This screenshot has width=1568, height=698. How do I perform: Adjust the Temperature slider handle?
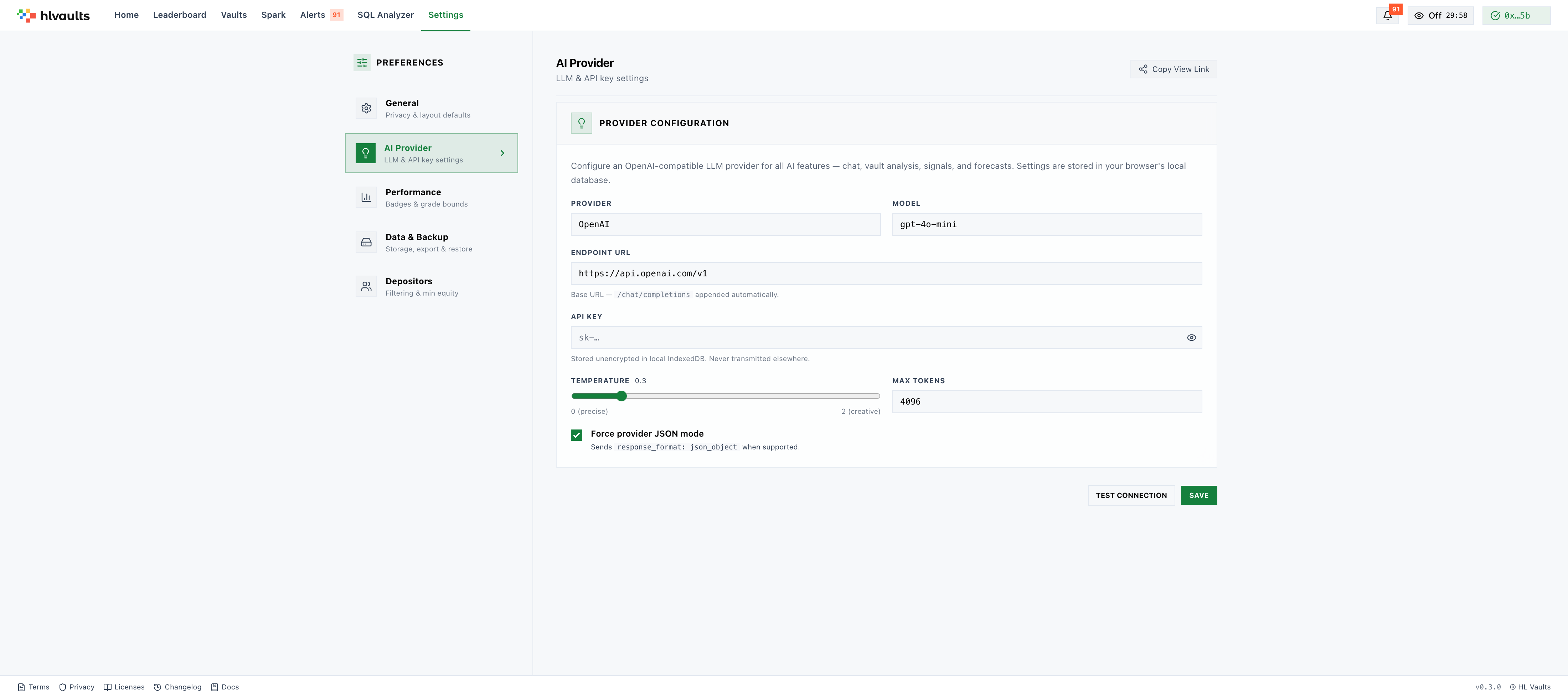tap(621, 396)
